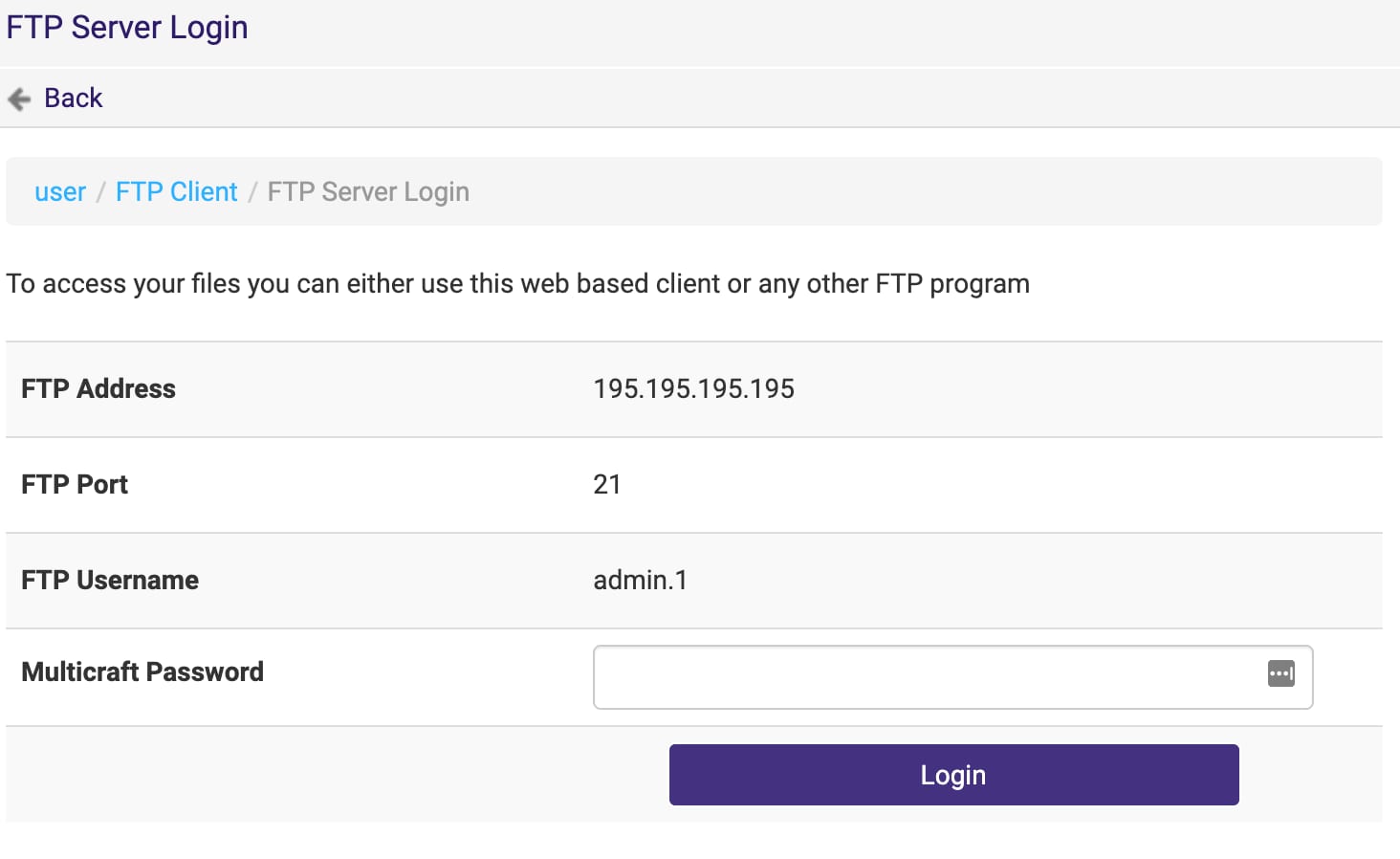The width and height of the screenshot is (1400, 859).
Task: Click the 'FTP Username' label
Action: 110,581
